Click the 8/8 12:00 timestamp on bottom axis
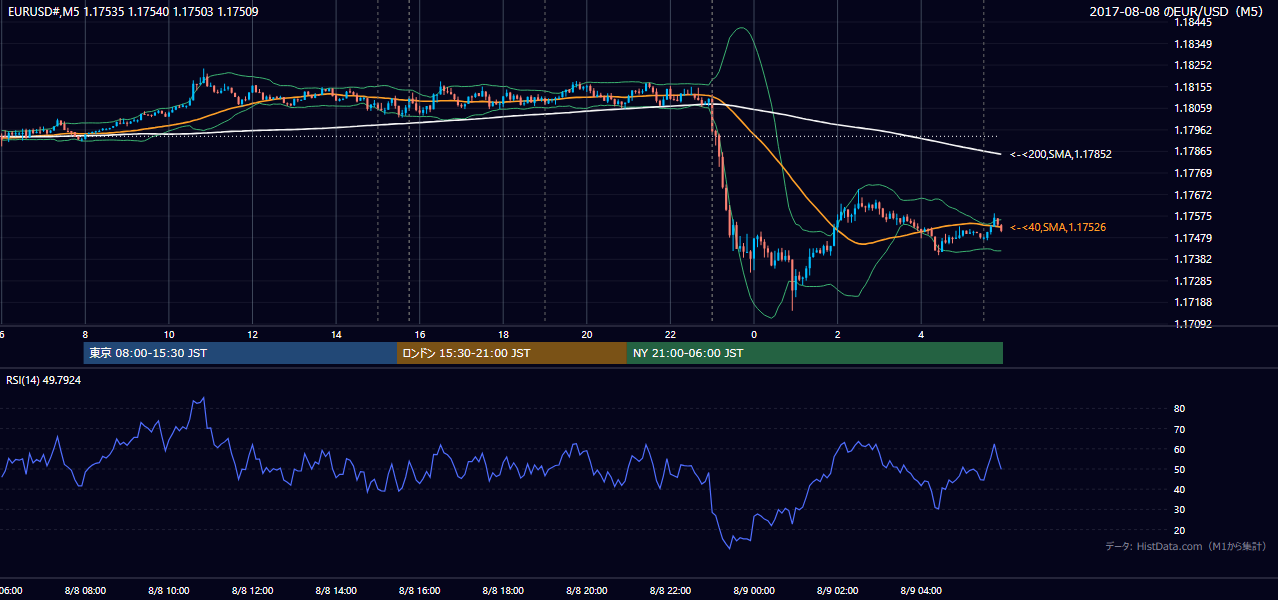This screenshot has height=600, width=1278. pos(252,591)
